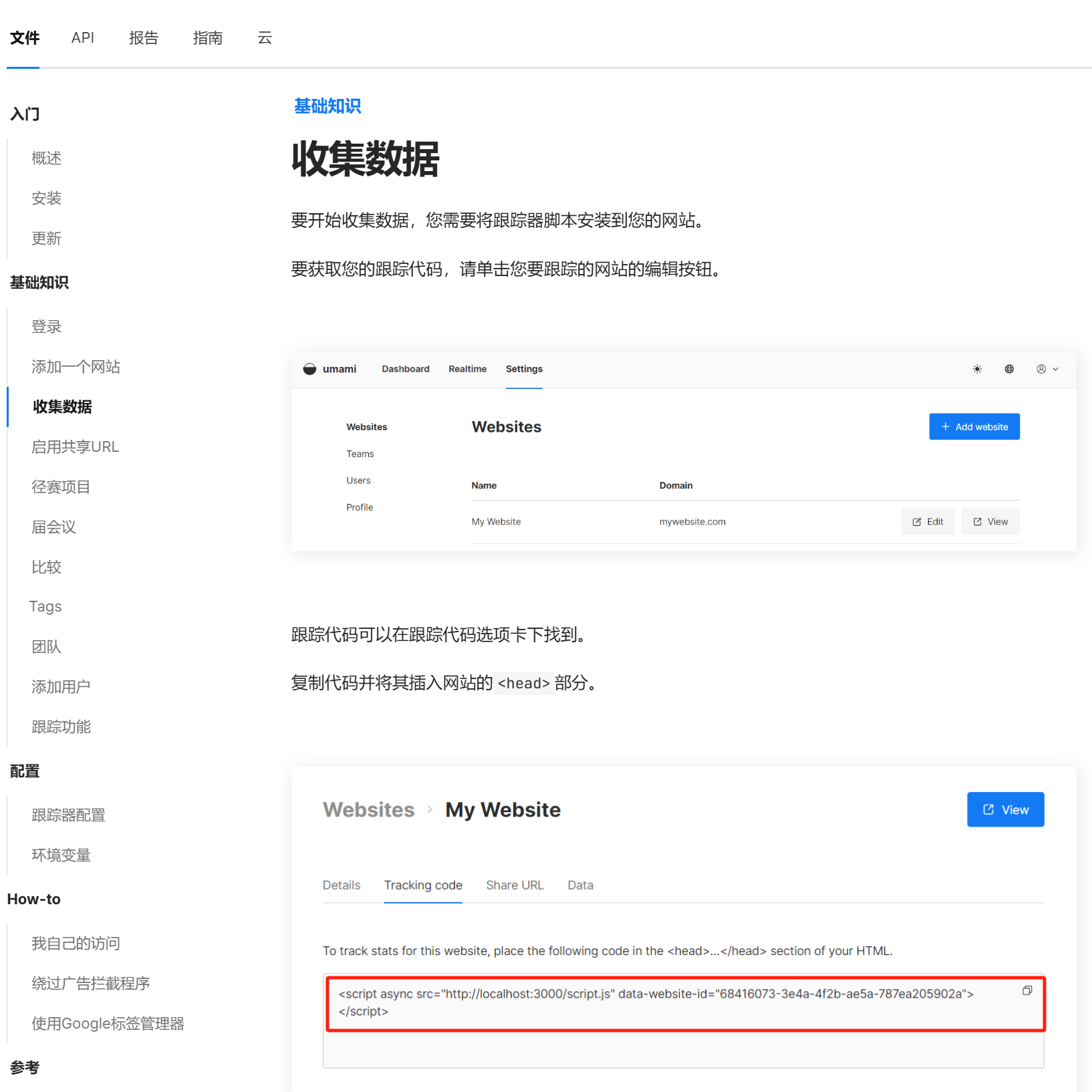Viewport: 1092px width, 1092px height.
Task: Switch to the Data tab
Action: click(x=580, y=885)
